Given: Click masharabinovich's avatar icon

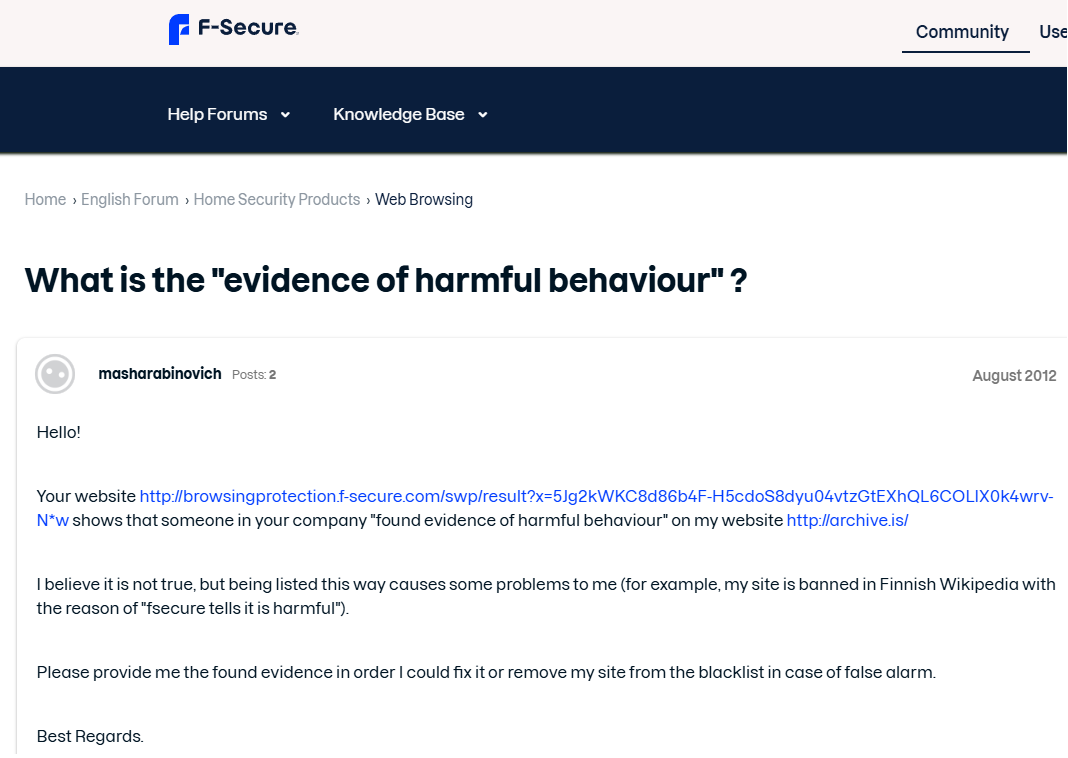Looking at the screenshot, I should pyautogui.click(x=54, y=374).
